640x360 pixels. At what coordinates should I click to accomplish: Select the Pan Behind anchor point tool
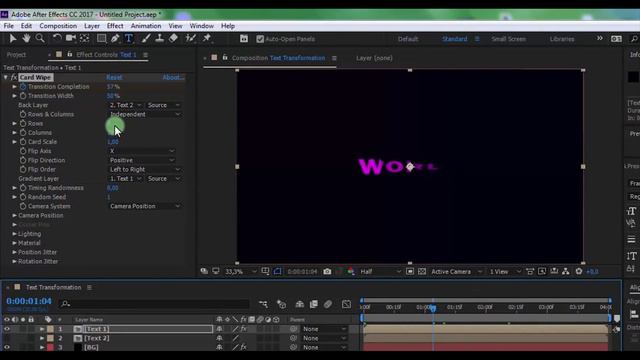coord(84,39)
